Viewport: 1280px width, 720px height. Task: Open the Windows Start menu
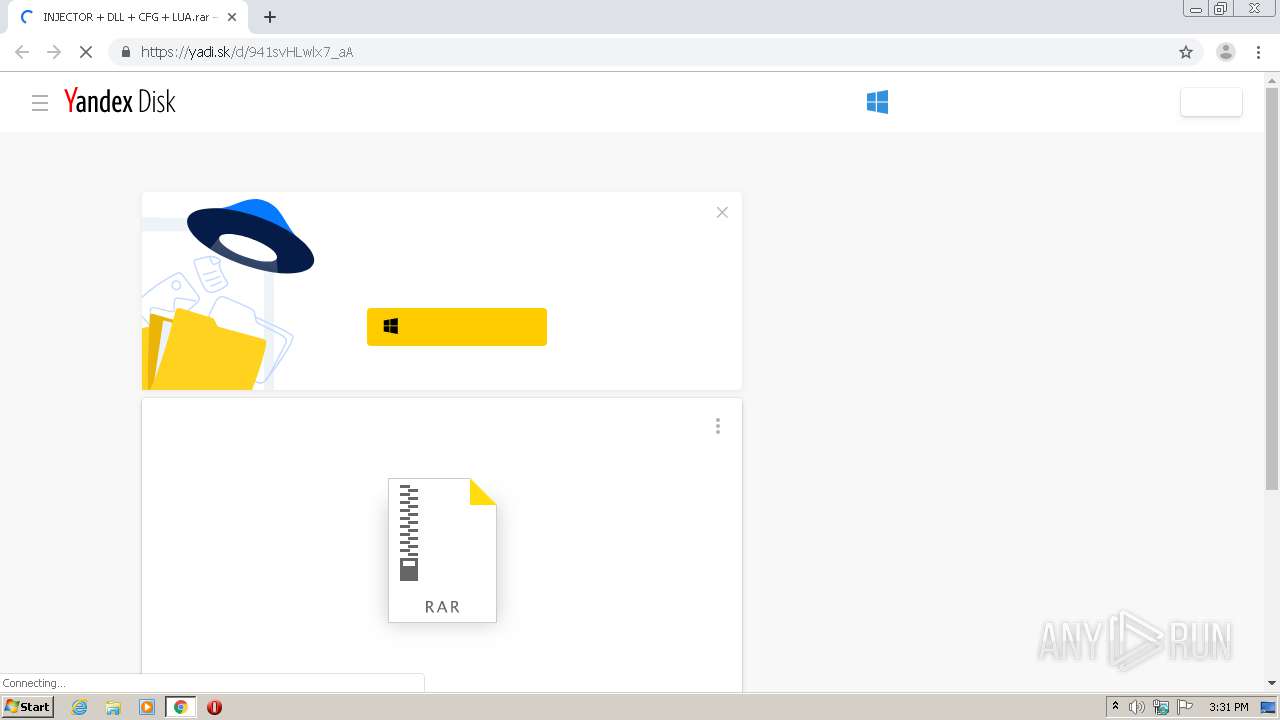(x=27, y=707)
